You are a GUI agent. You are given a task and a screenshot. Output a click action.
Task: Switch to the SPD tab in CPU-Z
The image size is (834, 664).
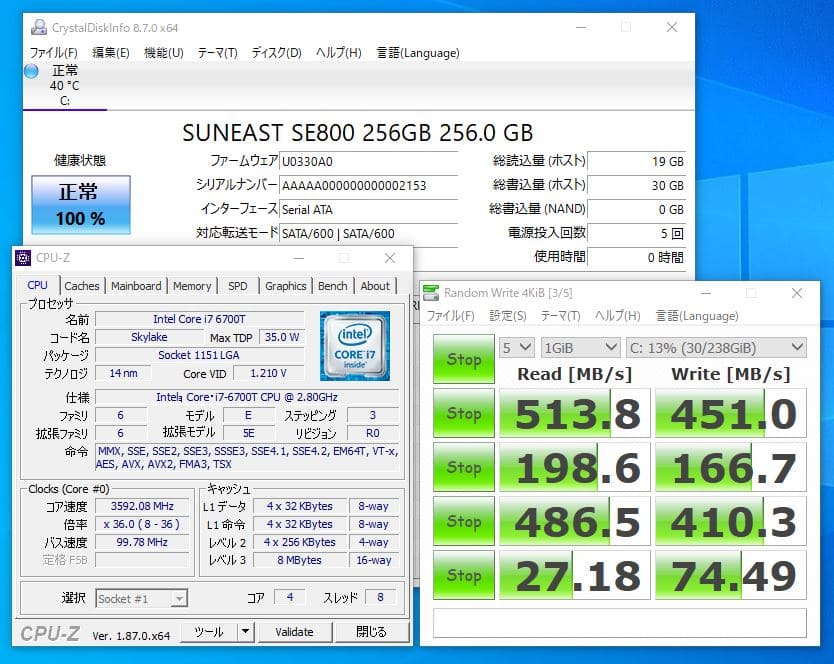point(238,286)
